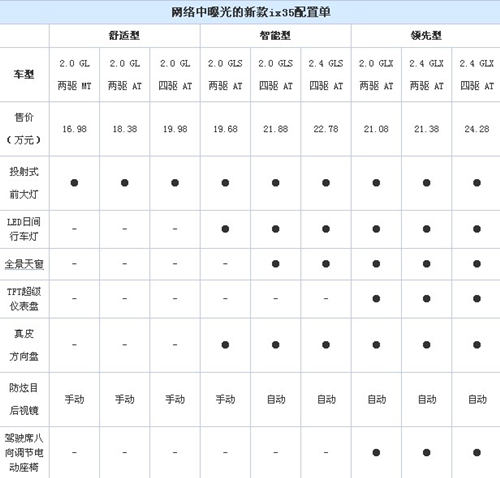Click 电动座椅 dash under 2.0 GL 两驱 MT
This screenshot has width=500, height=478.
coord(74,453)
